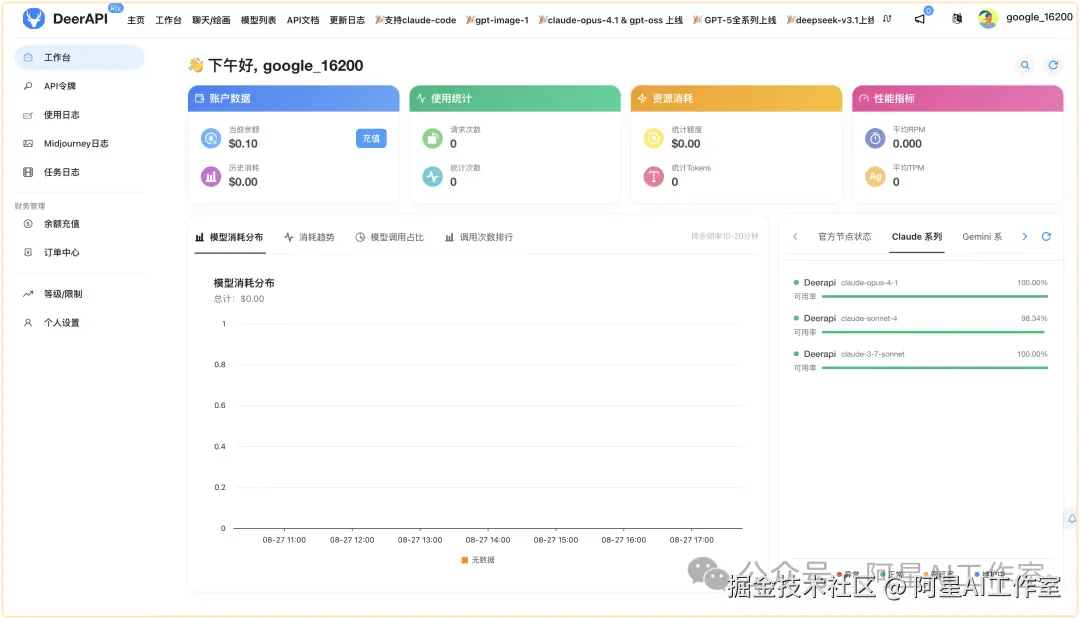The width and height of the screenshot is (1080, 619).
Task: Open 聊天/绘画 in top navigation
Action: tap(211, 20)
